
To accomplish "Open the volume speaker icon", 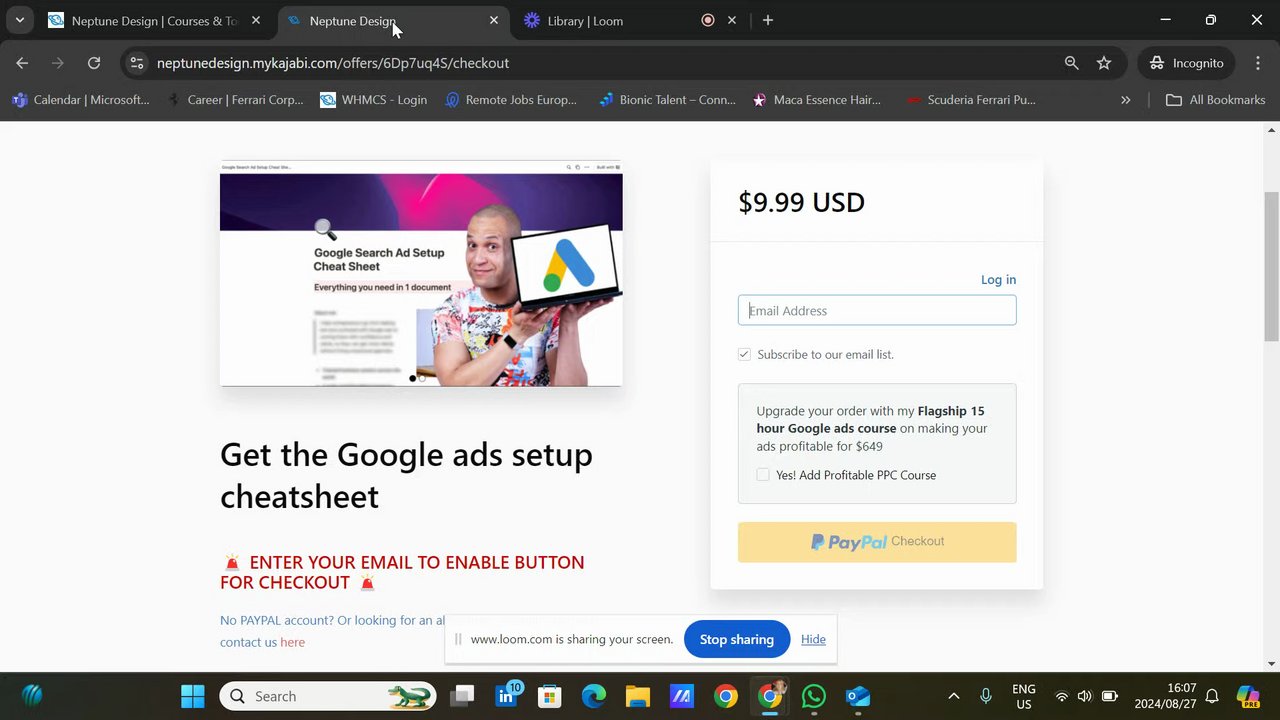I will 1085,696.
